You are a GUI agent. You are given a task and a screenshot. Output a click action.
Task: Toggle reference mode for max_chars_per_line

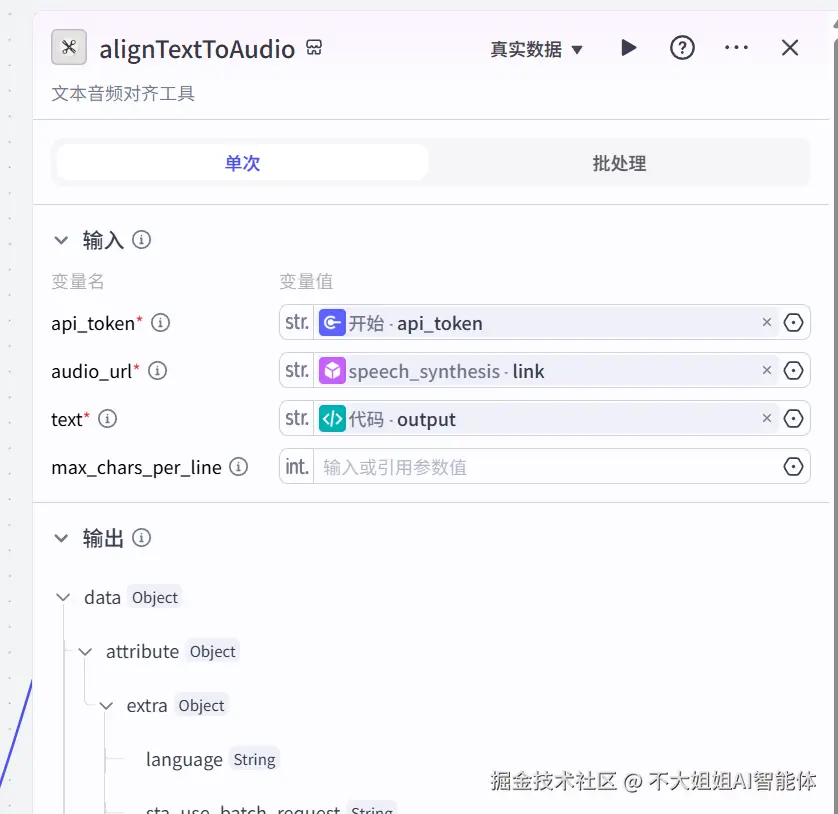pyautogui.click(x=793, y=466)
